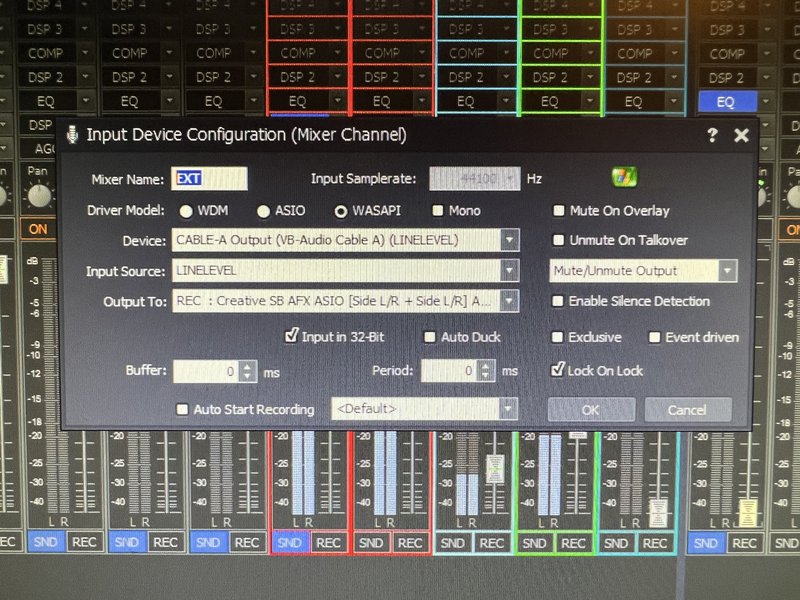Select the WASAPI driver model

[x=341, y=211]
